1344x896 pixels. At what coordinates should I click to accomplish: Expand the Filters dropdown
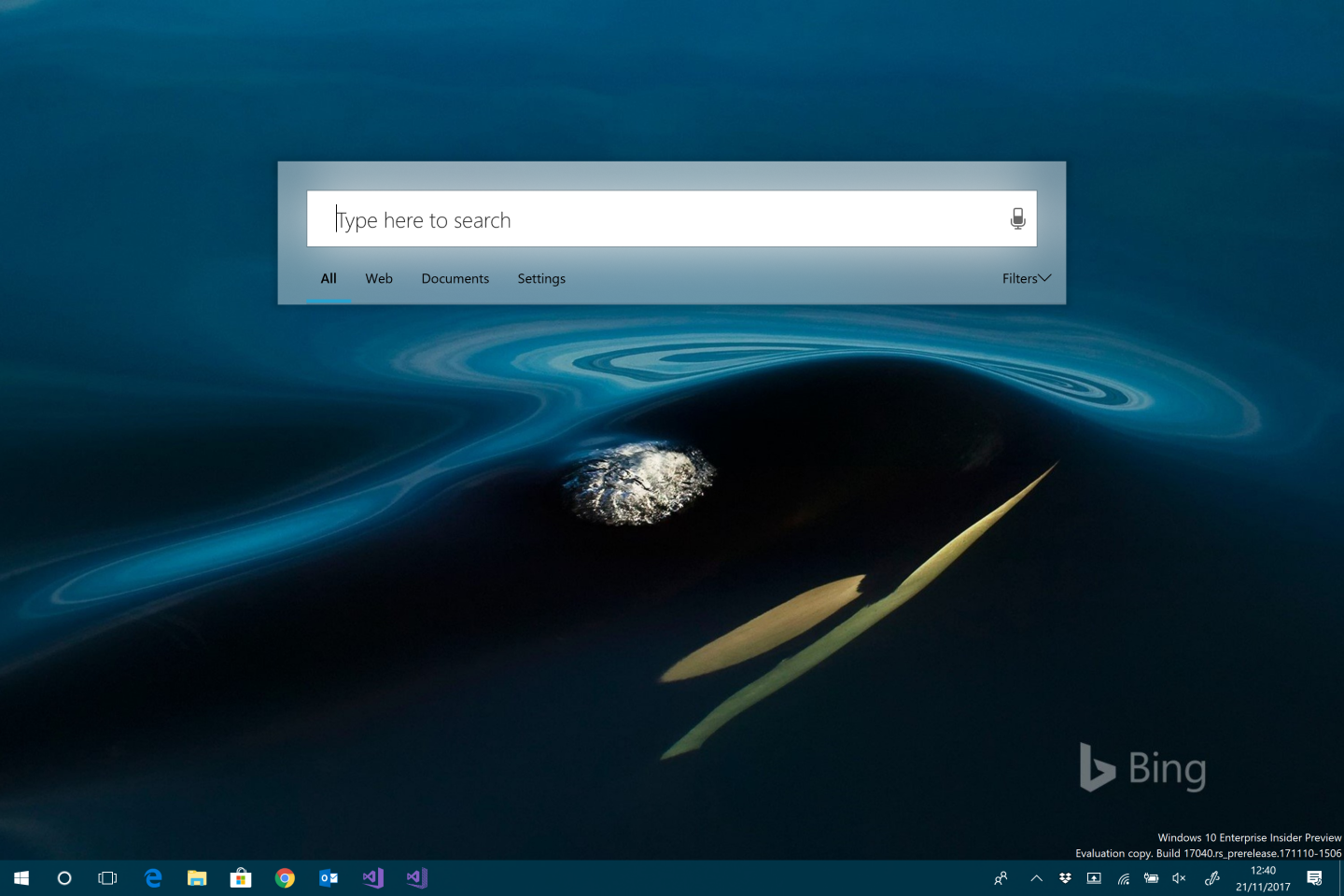pyautogui.click(x=1026, y=278)
